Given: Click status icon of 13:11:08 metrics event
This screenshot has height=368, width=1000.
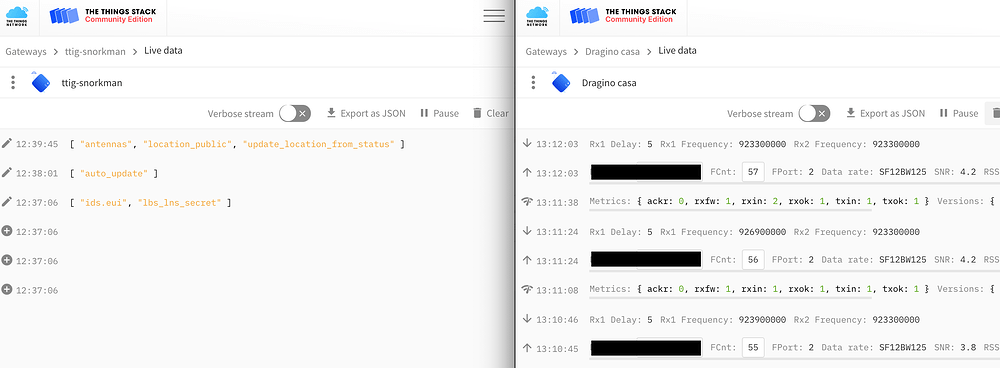Looking at the screenshot, I should point(527,289).
